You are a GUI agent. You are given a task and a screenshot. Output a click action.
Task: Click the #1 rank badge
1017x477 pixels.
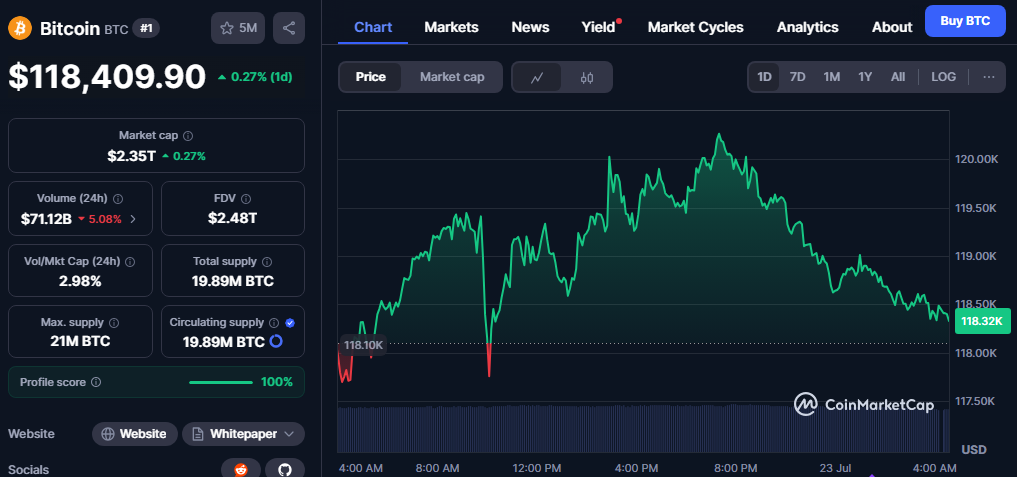click(x=146, y=29)
